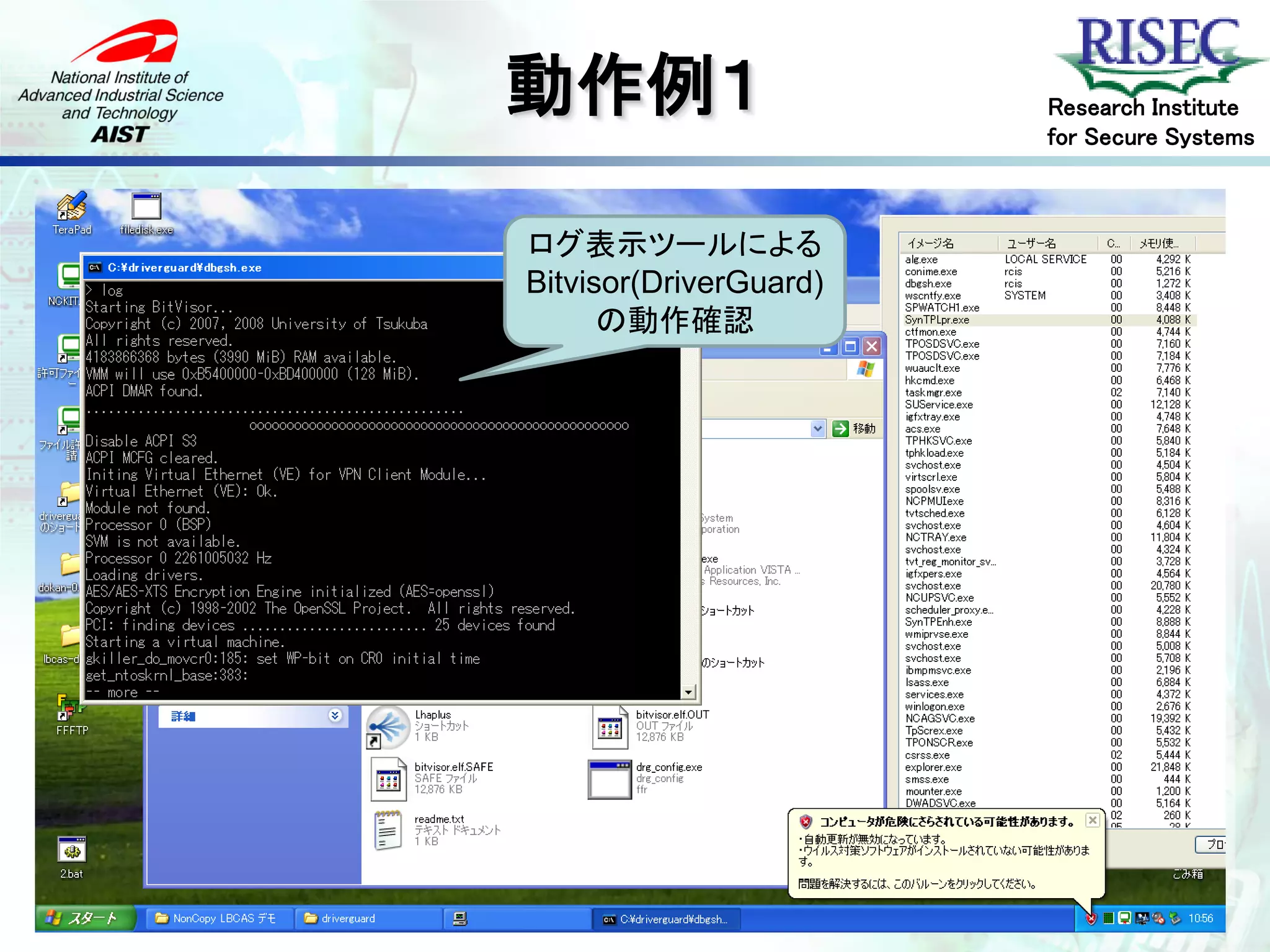This screenshot has width=1270, height=952.
Task: Switch to C:\driverguard\dbgsh taskbar window
Action: (x=667, y=919)
